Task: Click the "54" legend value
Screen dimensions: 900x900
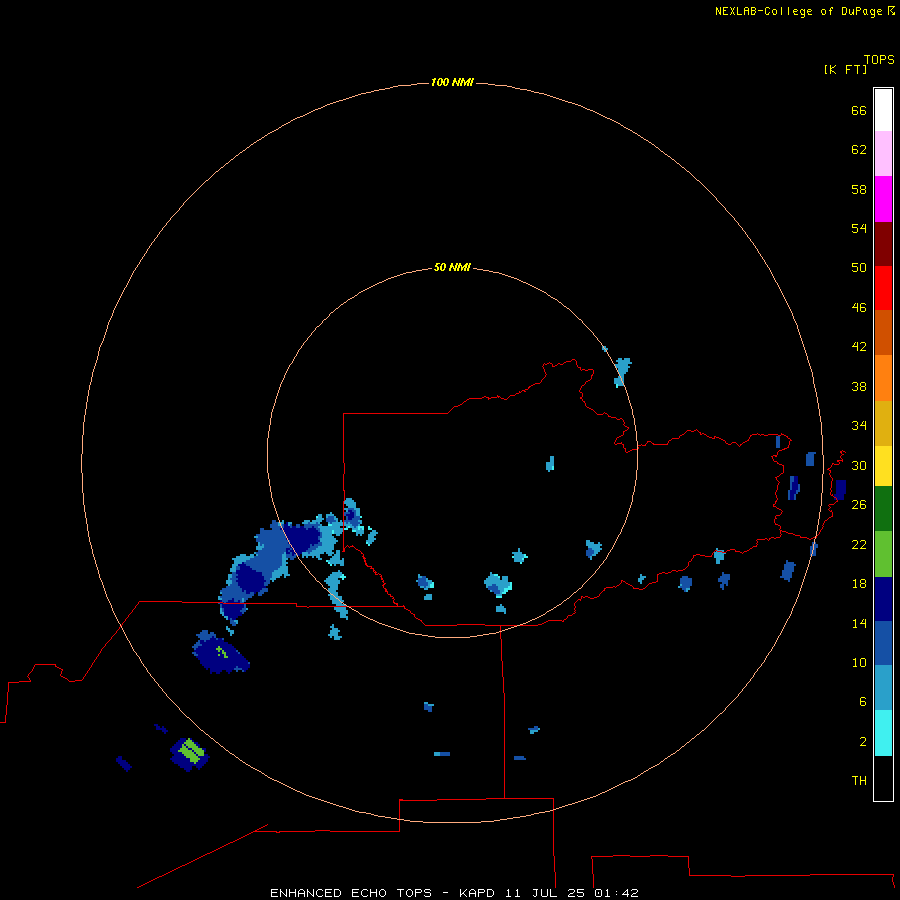Action: point(859,228)
